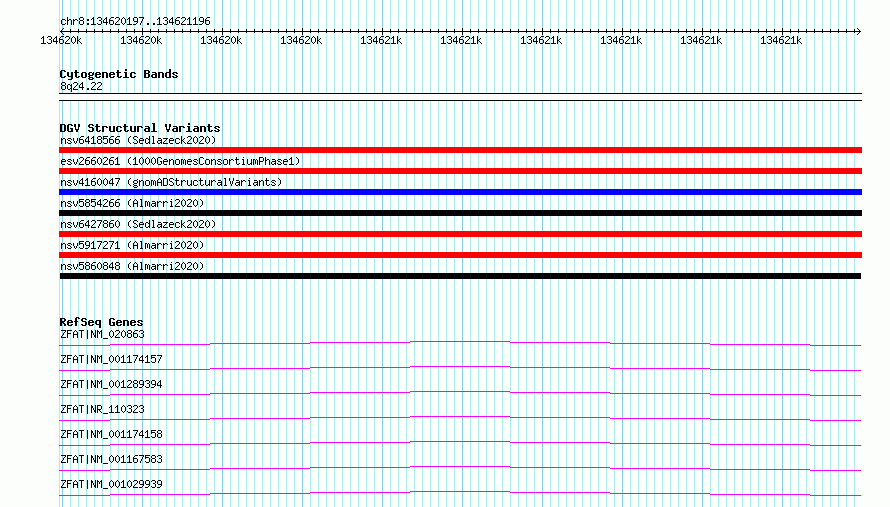
Task: Select transcript ZFAT|NM_001029939
Action: [111, 484]
